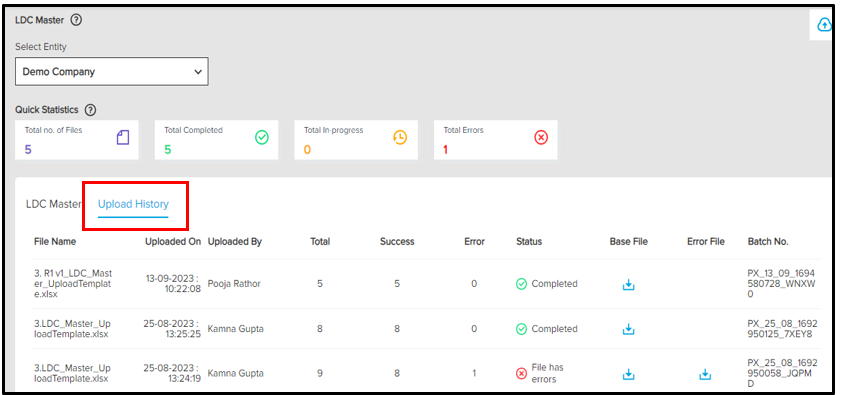Download base file for 13:25:25 upload
The height and width of the screenshot is (395, 841).
(x=628, y=330)
